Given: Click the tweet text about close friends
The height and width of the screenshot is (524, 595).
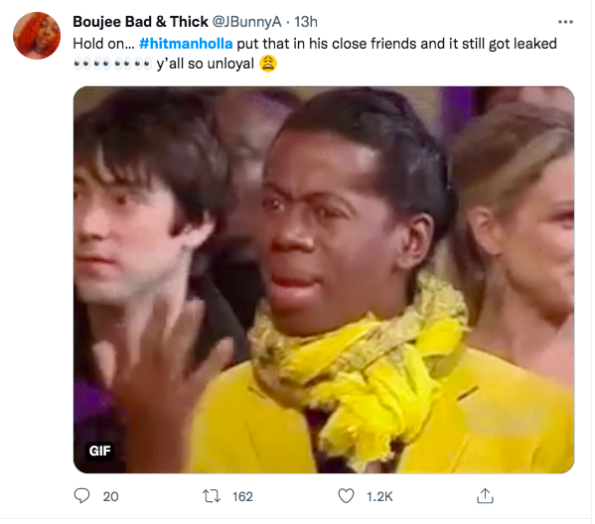Looking at the screenshot, I should click(x=315, y=54).
